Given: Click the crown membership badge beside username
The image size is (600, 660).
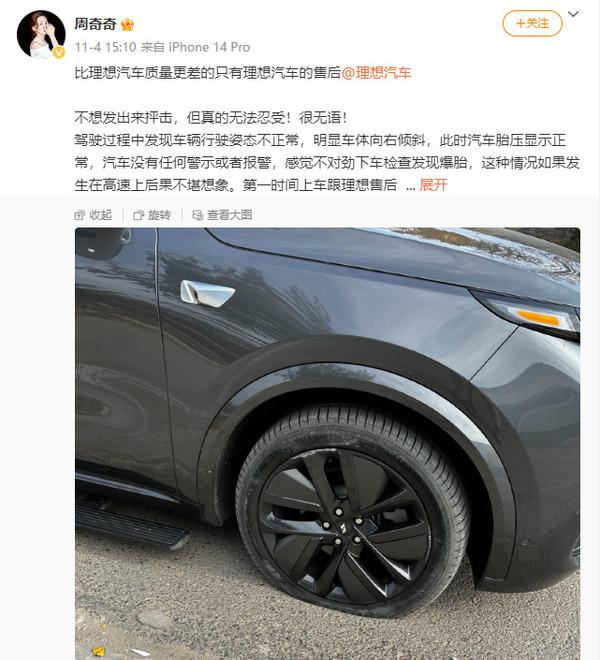Looking at the screenshot, I should (127, 24).
